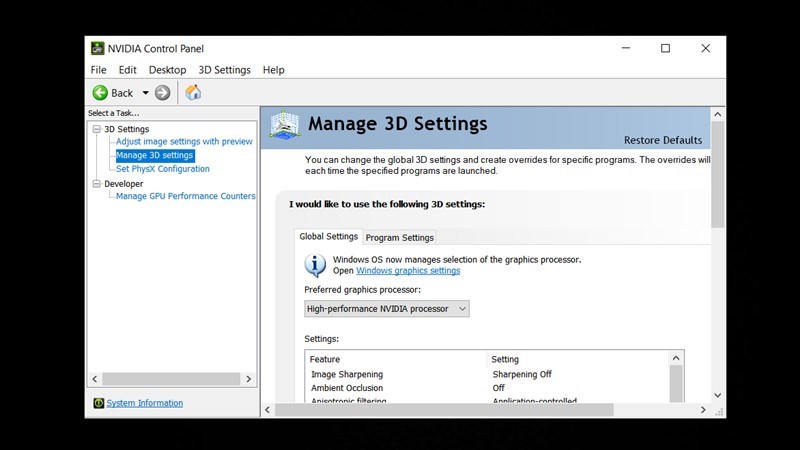The width and height of the screenshot is (800, 450).
Task: Click the settings list scroll up arrow
Action: [676, 359]
